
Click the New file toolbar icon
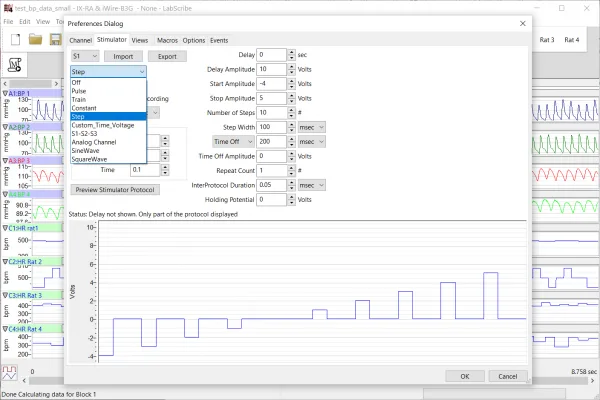14,39
